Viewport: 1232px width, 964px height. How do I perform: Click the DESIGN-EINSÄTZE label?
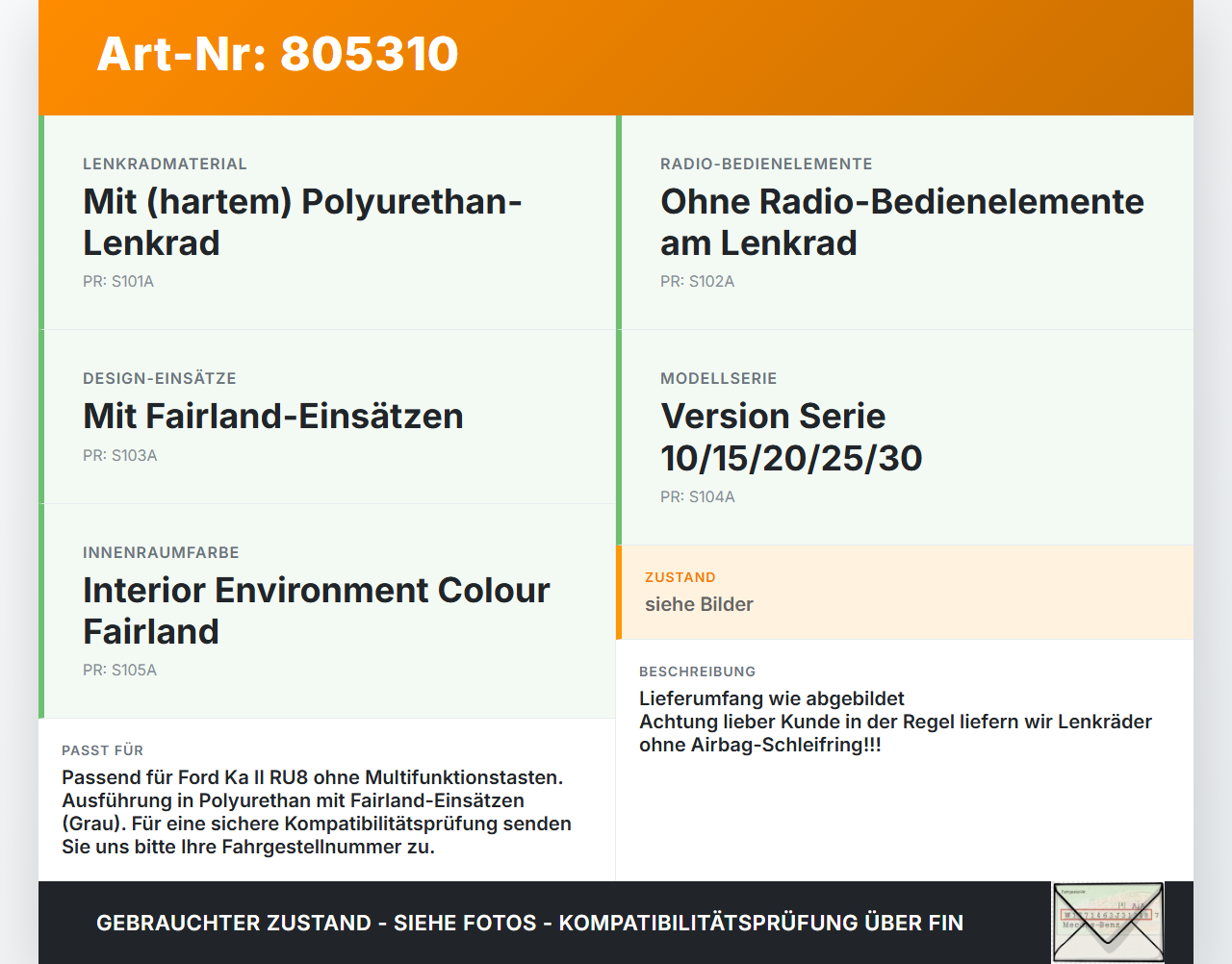tap(160, 379)
